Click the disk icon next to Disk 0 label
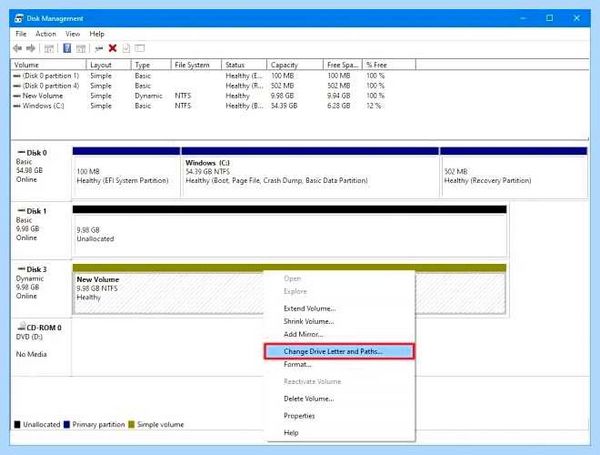 pos(21,152)
